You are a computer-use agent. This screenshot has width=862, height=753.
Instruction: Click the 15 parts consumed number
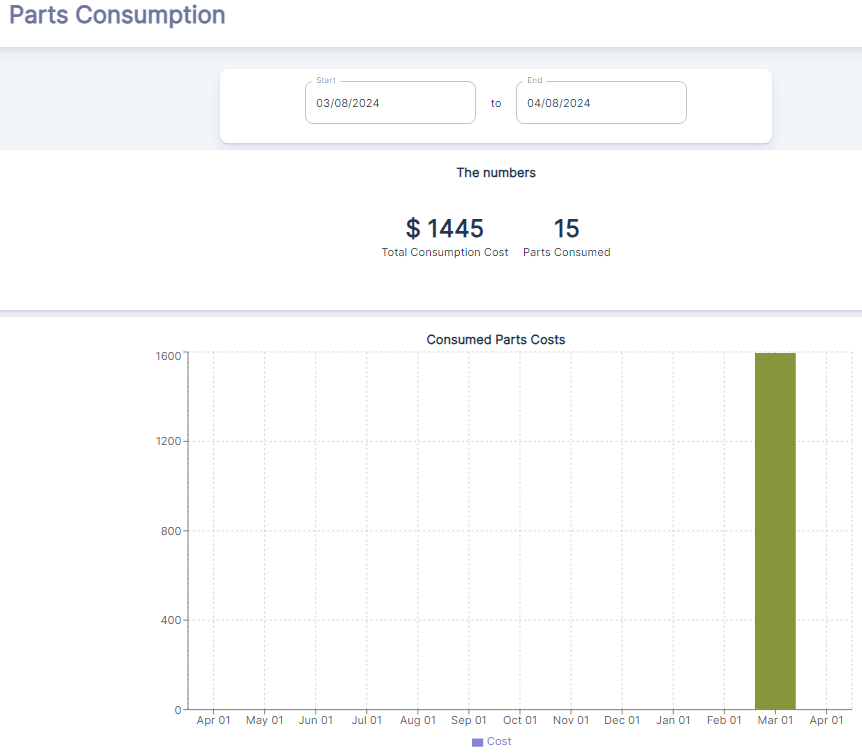click(x=566, y=229)
